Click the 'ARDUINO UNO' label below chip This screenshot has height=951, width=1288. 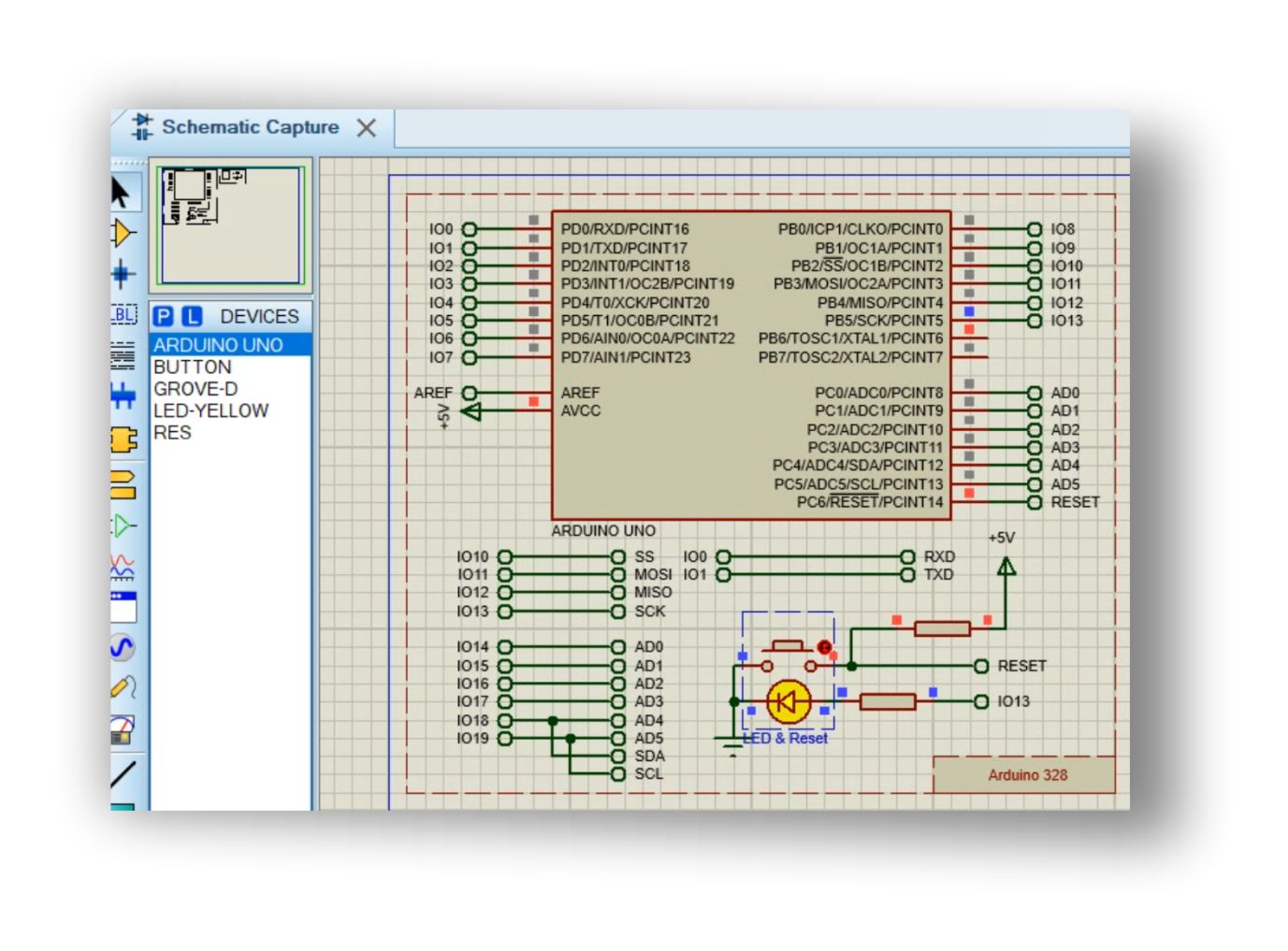(x=603, y=531)
